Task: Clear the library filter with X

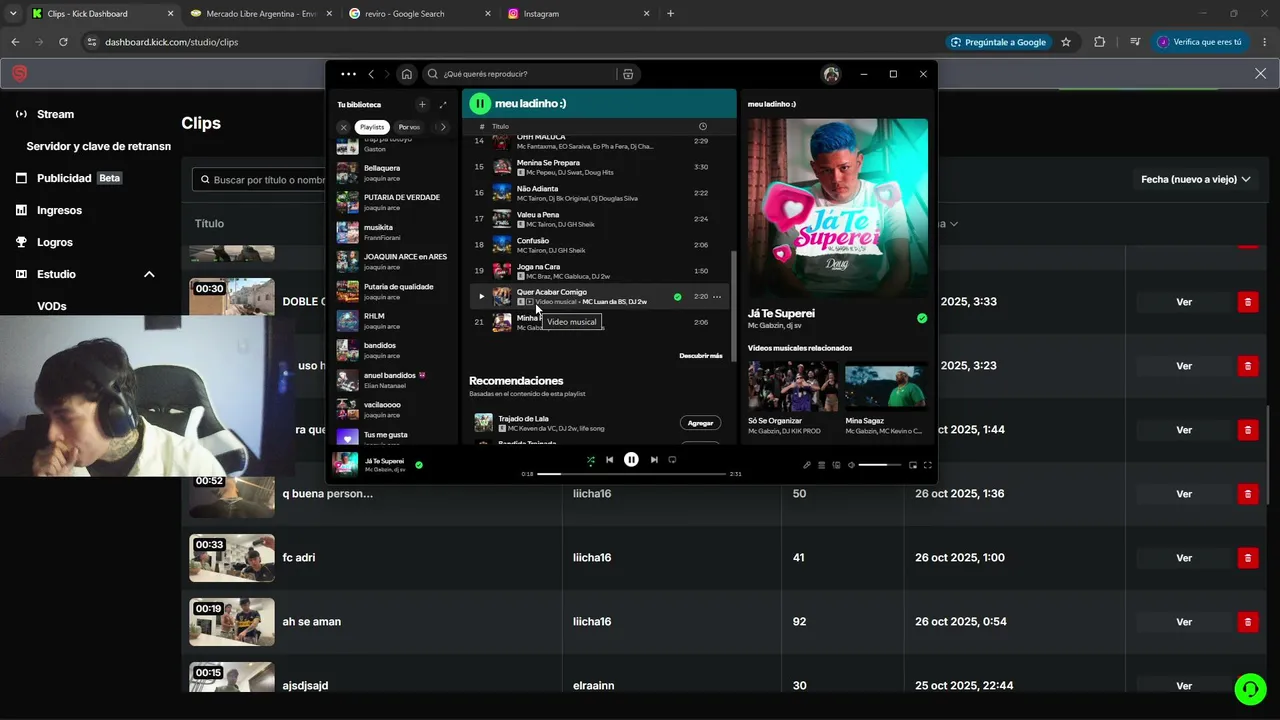Action: click(x=343, y=127)
